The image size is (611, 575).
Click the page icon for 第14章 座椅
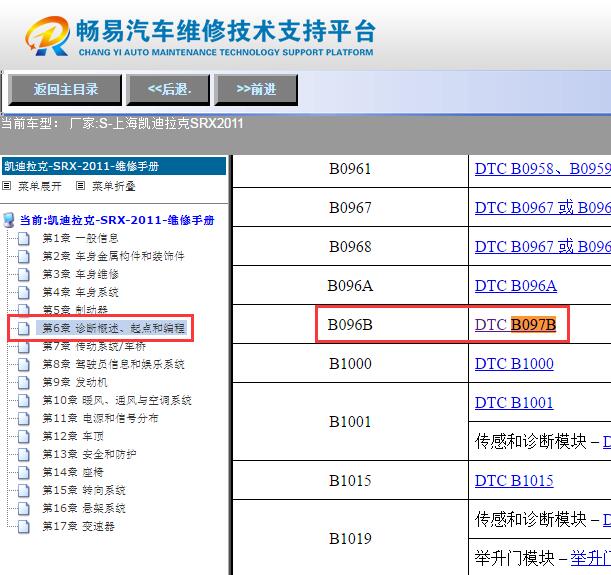(x=23, y=472)
